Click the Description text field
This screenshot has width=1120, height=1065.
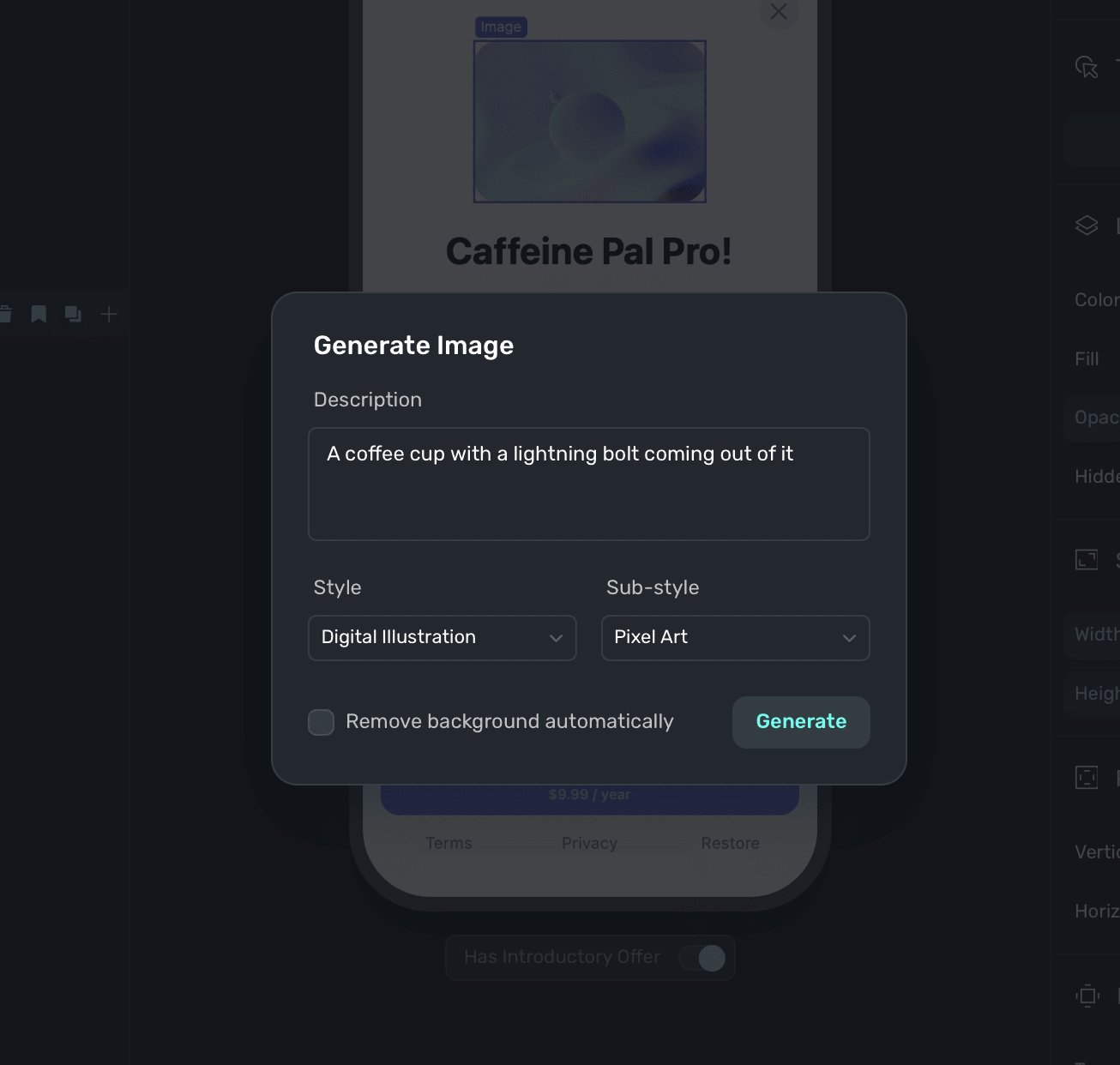tap(588, 484)
